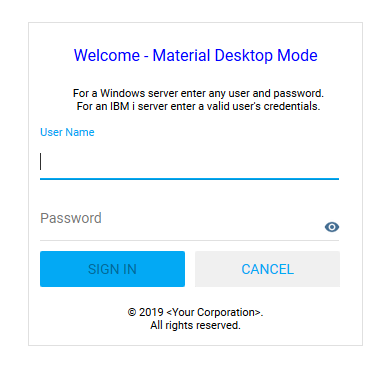Place cursor at blinking caret in User Name
This screenshot has width=391, height=370.
point(41,162)
